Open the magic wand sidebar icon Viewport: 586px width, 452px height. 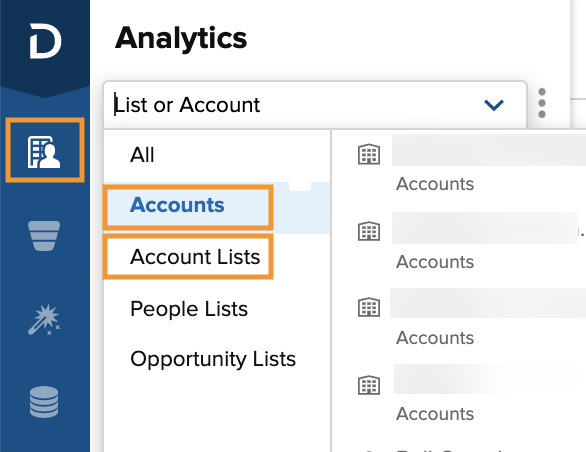pos(44,320)
